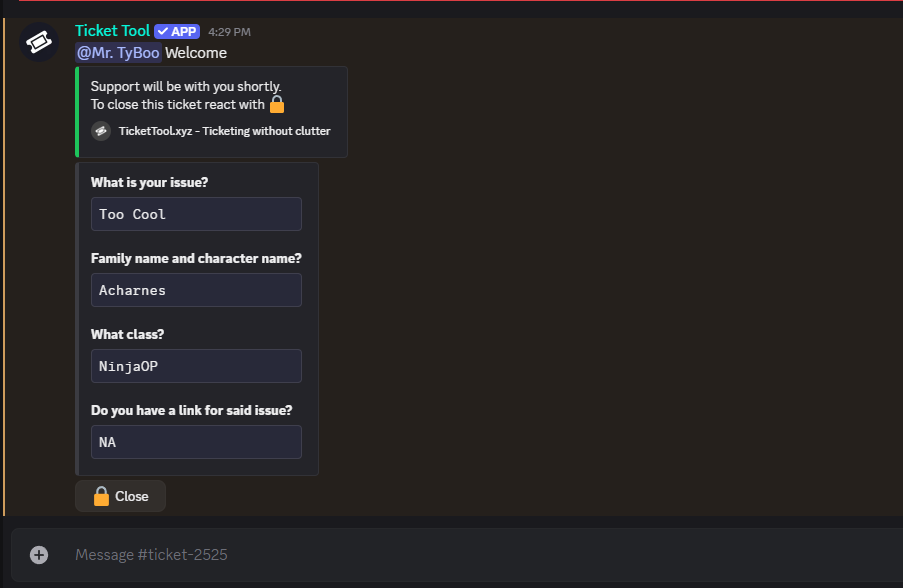903x588 pixels.
Task: Click the "What class?" heading
Action: [126, 334]
